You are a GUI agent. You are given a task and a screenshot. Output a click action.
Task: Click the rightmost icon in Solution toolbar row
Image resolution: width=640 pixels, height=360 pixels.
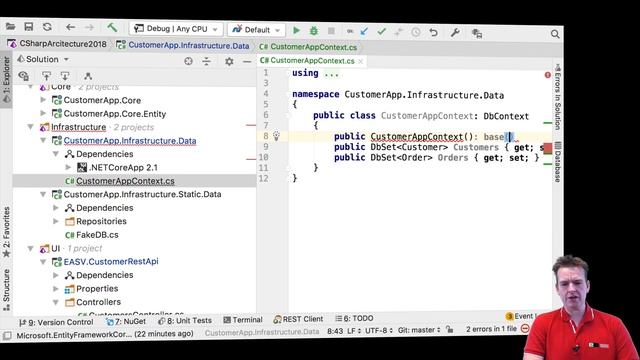click(88, 76)
